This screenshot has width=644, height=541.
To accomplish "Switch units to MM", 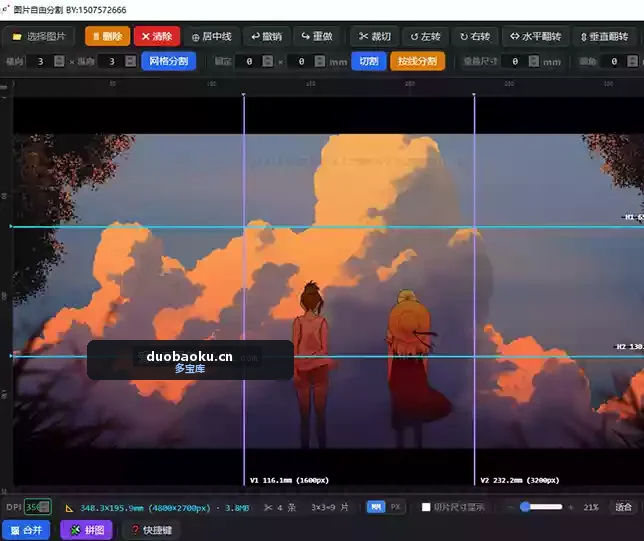I will [x=376, y=507].
